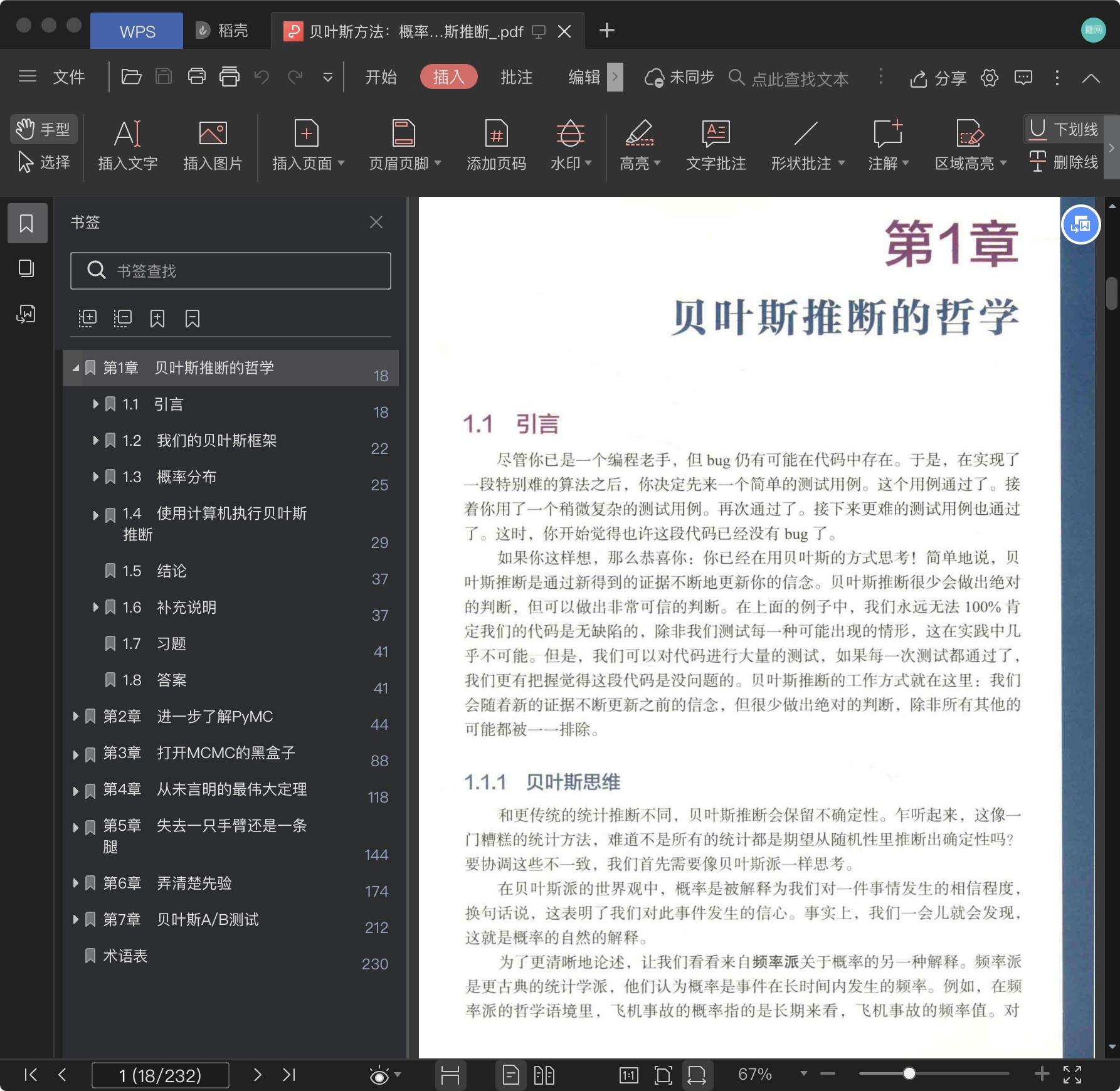Screen dimensions: 1120x1091
Task: Click the 未同步 sync button
Action: pos(680,78)
